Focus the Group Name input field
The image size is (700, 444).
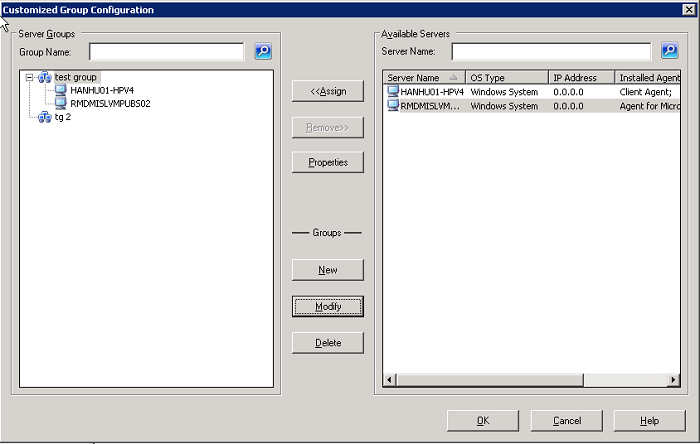(167, 52)
